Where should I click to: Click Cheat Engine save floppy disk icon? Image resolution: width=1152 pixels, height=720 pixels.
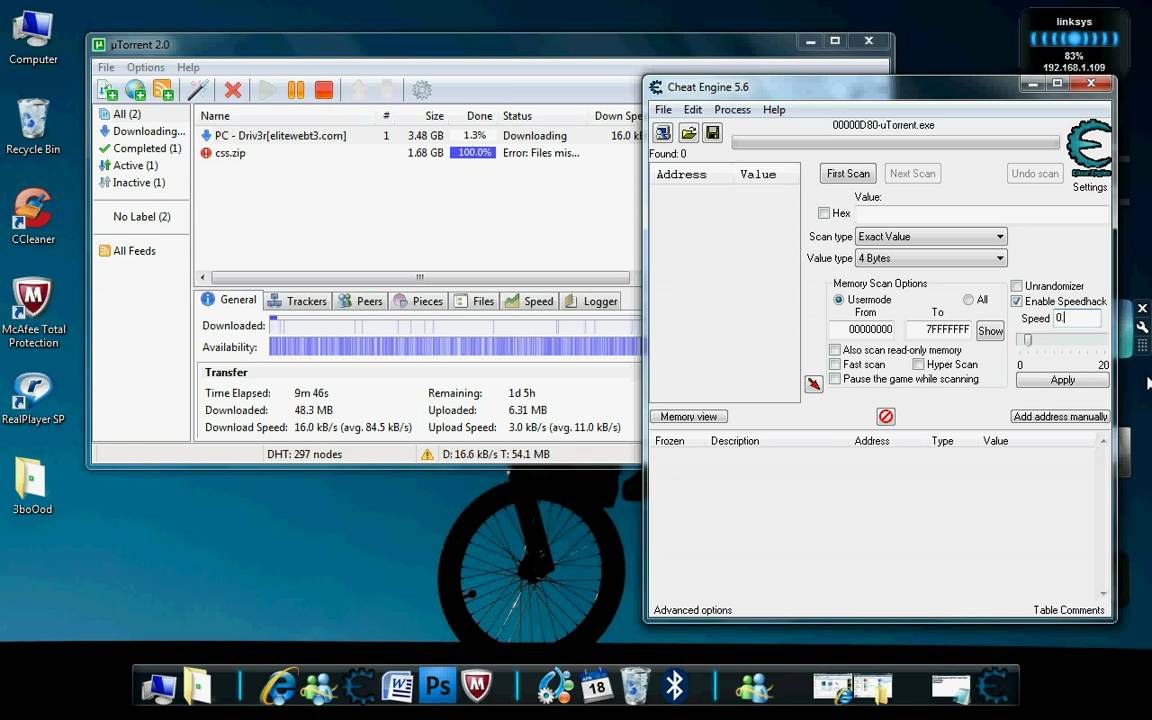click(712, 133)
